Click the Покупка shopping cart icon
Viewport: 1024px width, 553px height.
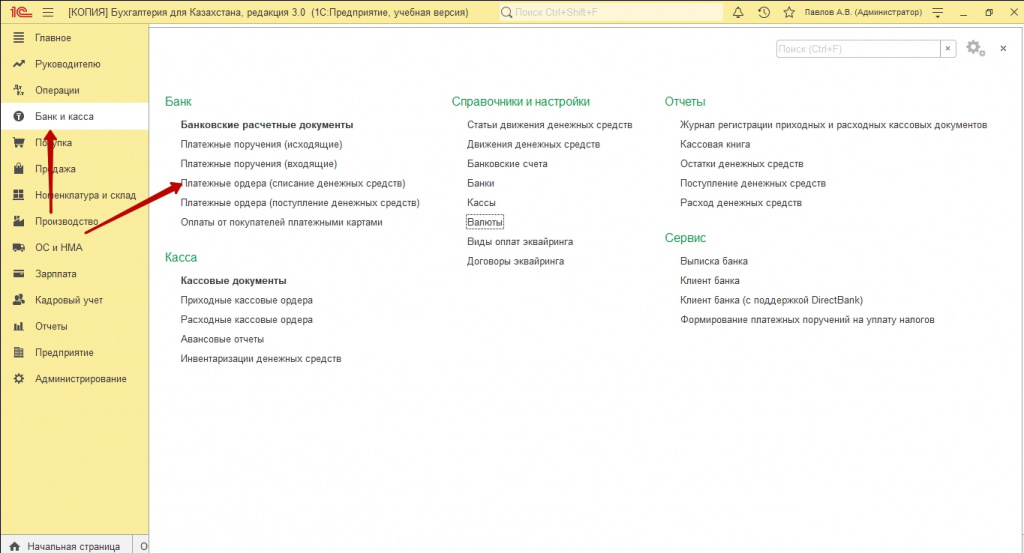point(19,142)
